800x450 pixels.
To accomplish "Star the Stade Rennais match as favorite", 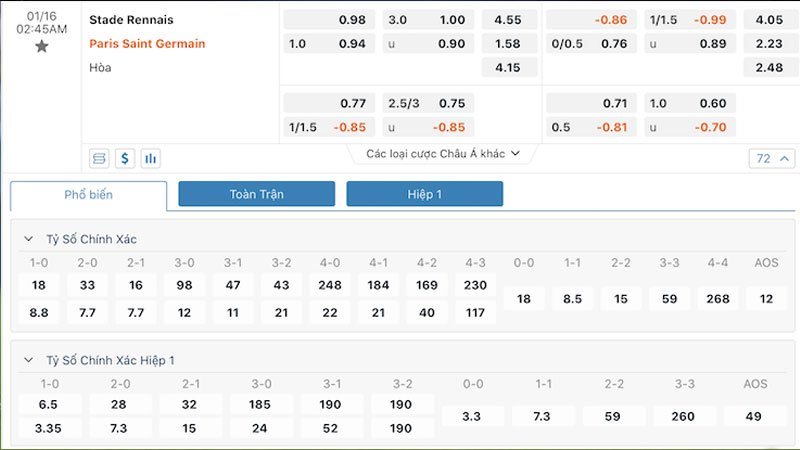I will tap(41, 46).
